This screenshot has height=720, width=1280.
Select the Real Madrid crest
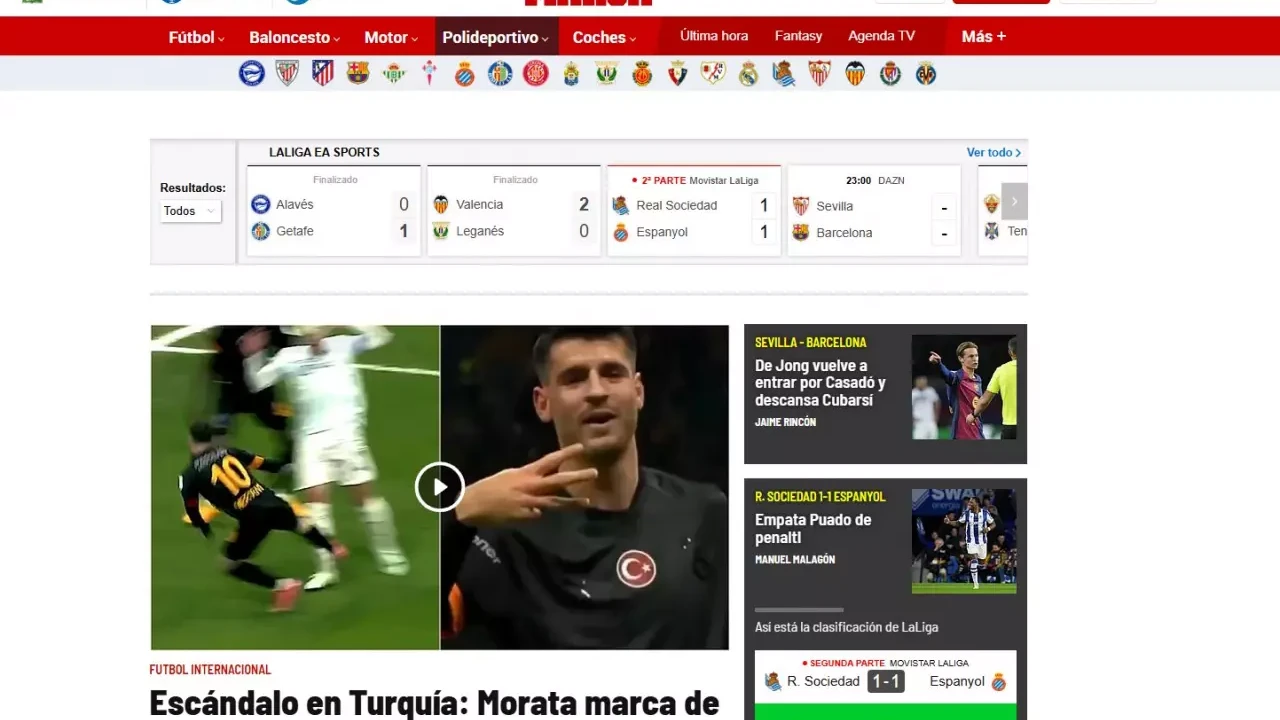point(748,73)
